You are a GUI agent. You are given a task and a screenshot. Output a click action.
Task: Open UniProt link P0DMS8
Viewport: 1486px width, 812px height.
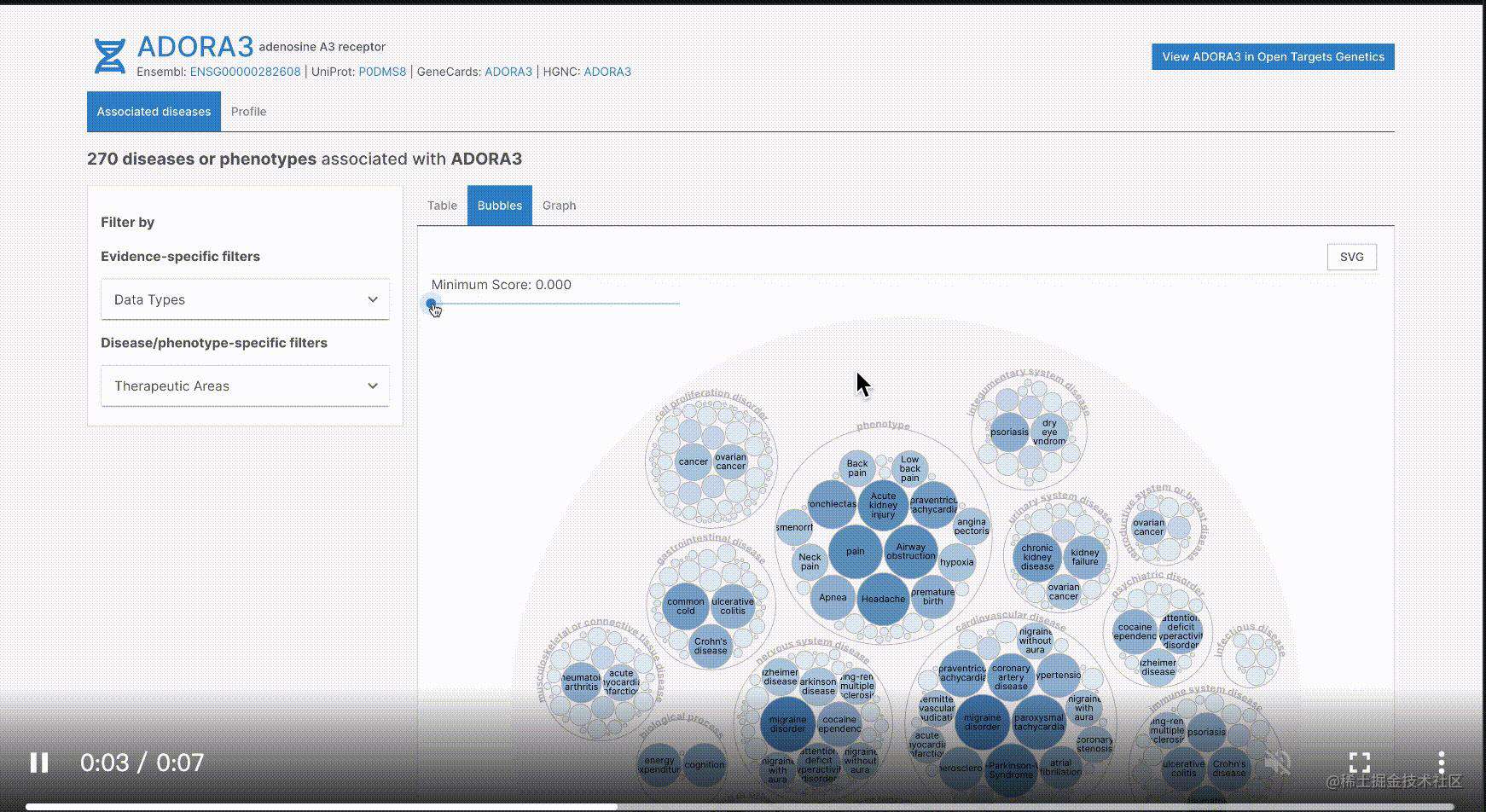382,72
